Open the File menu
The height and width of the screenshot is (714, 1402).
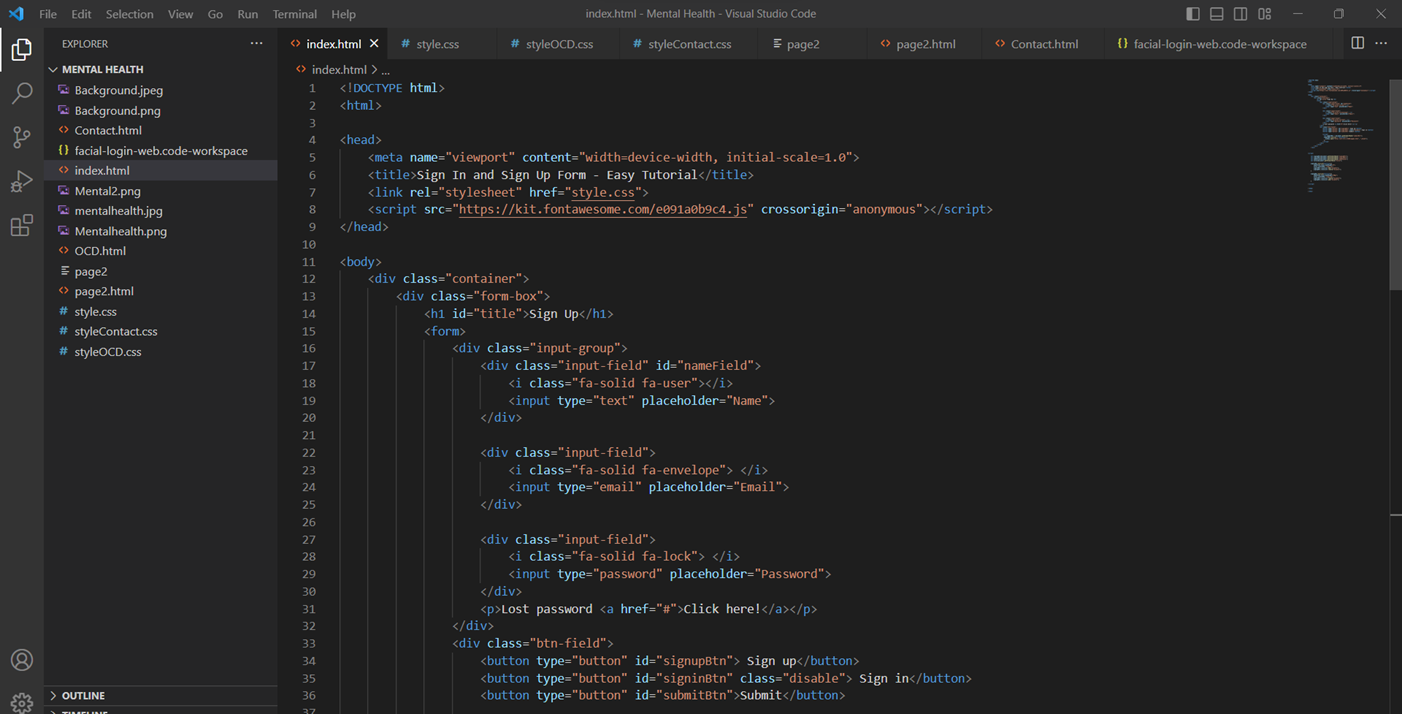[x=48, y=14]
